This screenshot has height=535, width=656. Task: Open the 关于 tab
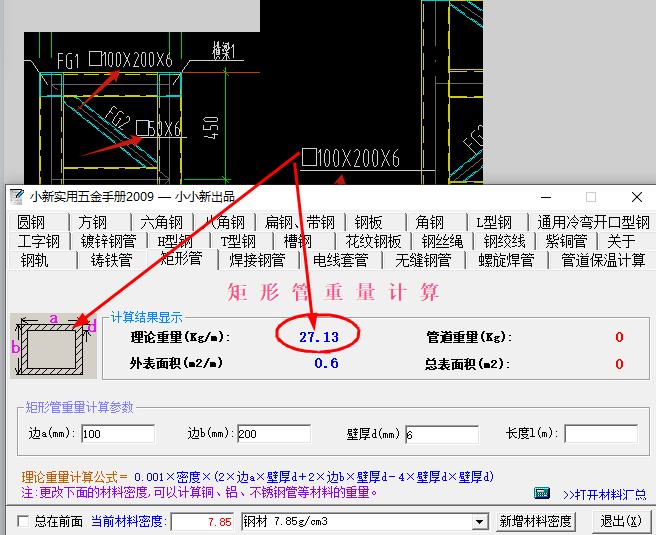(625, 241)
